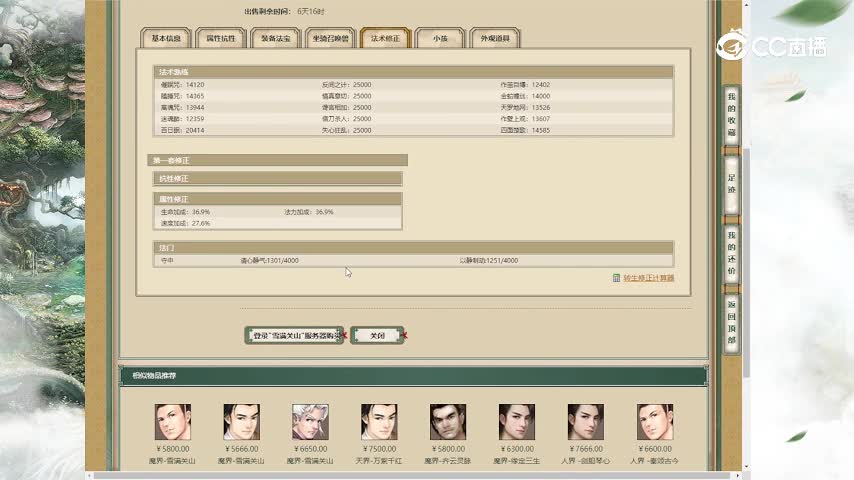
Task: Switch to the 装备法宝 tab
Action: 275,39
